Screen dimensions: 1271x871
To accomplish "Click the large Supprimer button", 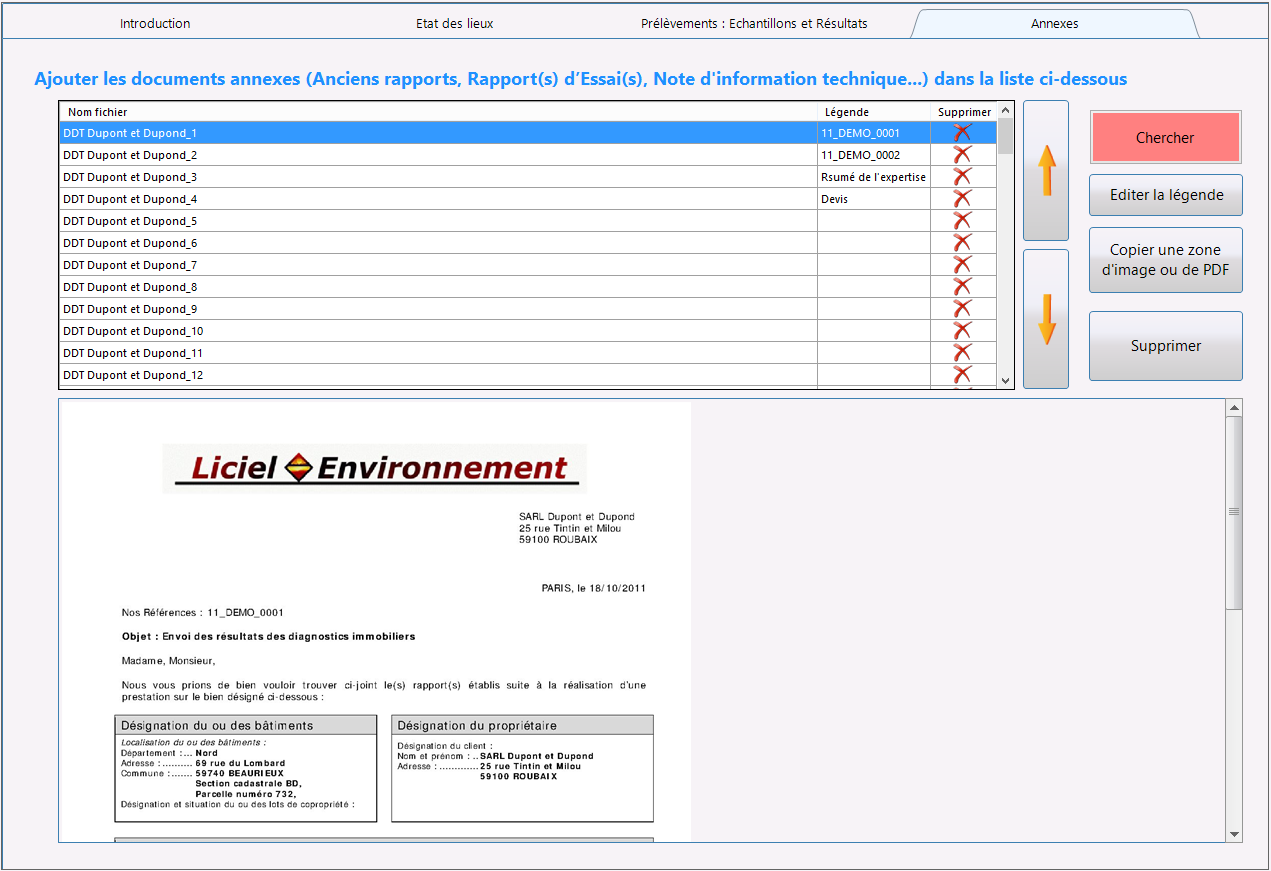I will click(1166, 346).
